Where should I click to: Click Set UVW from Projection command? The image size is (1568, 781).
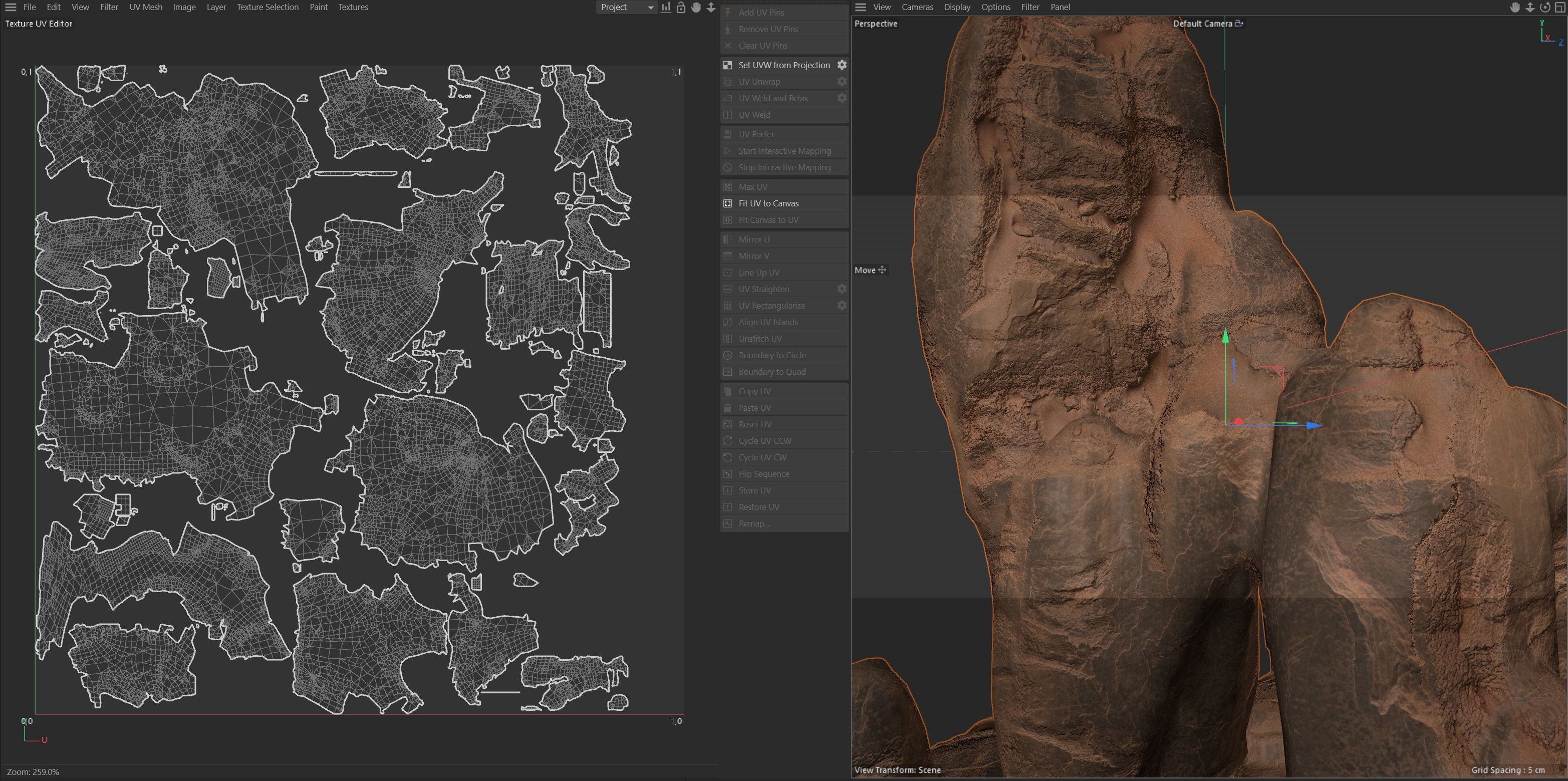(783, 65)
